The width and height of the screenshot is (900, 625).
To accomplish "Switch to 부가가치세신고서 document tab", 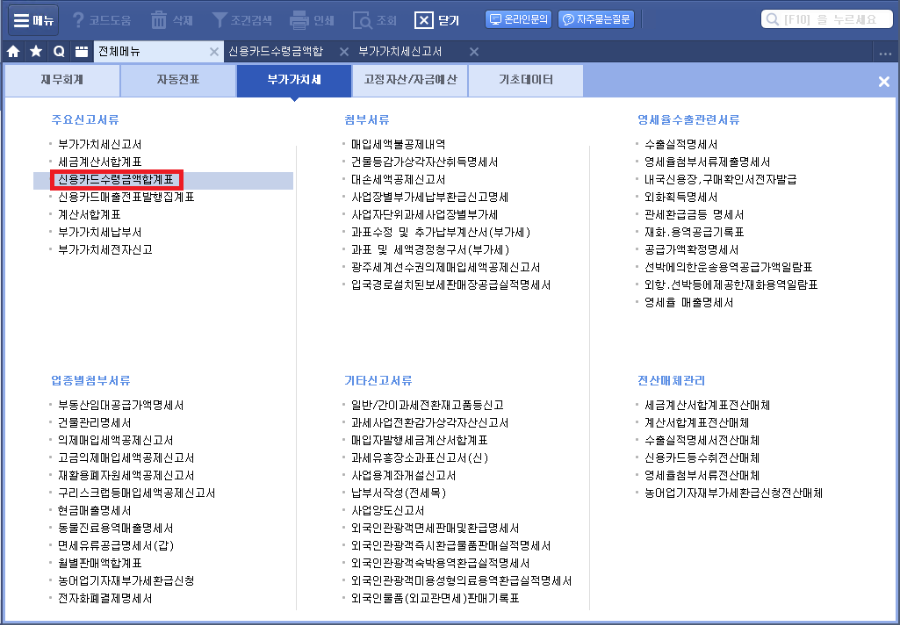I will click(x=400, y=52).
